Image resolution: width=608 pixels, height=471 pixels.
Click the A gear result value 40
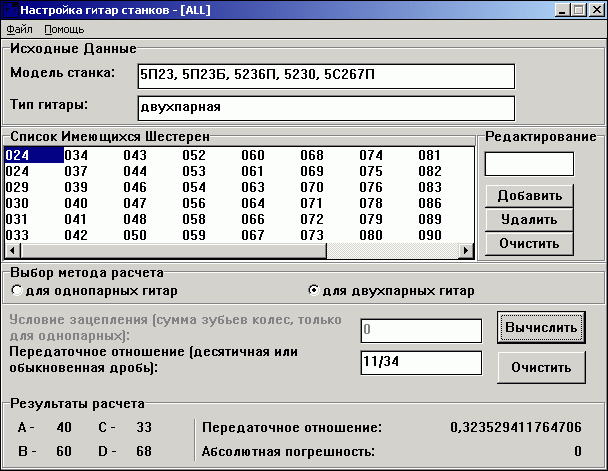(64, 427)
